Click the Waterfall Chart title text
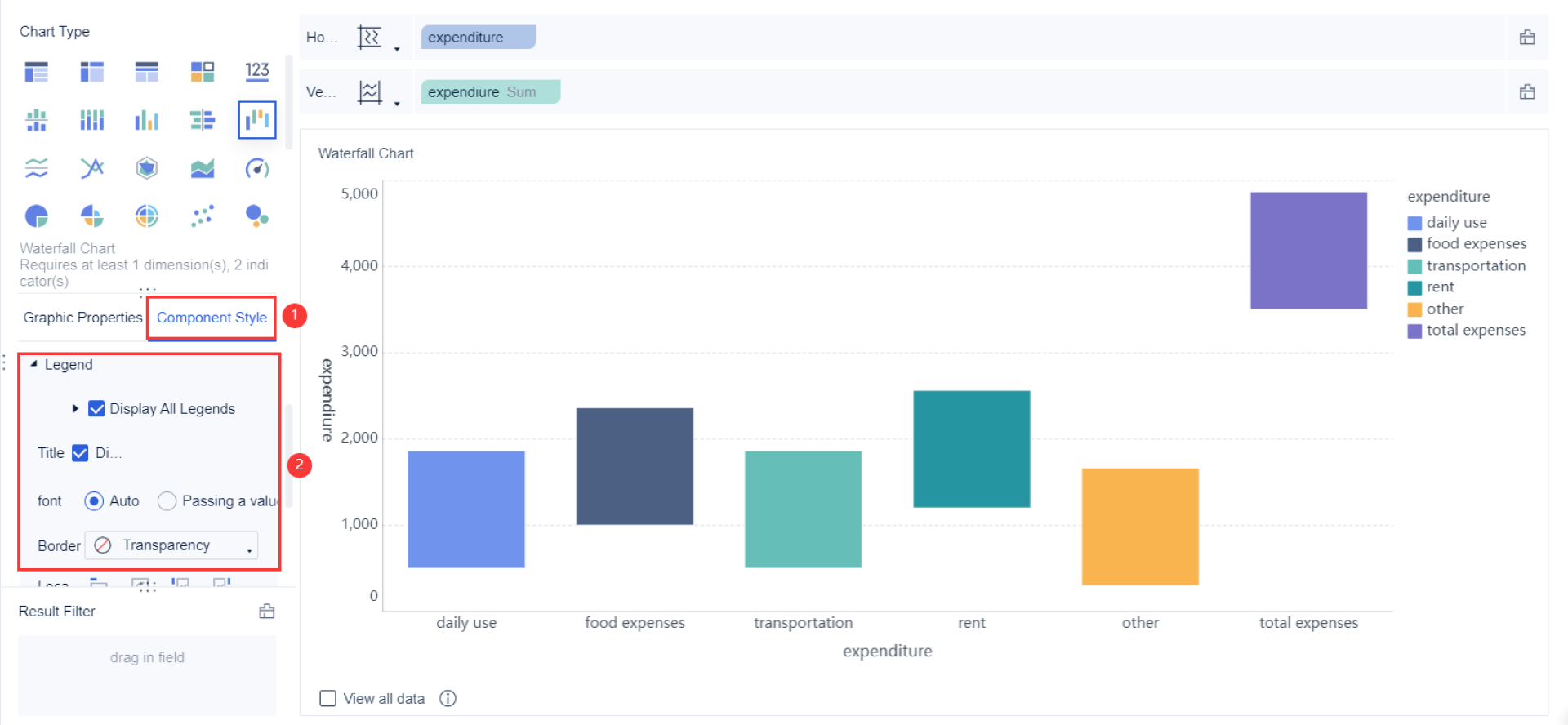 point(366,153)
